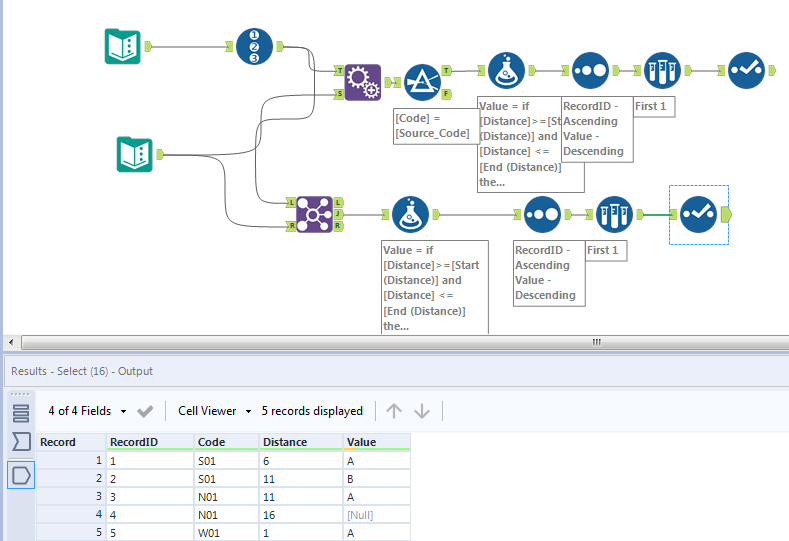789x541 pixels.
Task: Click the Distance column header
Action: (x=301, y=442)
